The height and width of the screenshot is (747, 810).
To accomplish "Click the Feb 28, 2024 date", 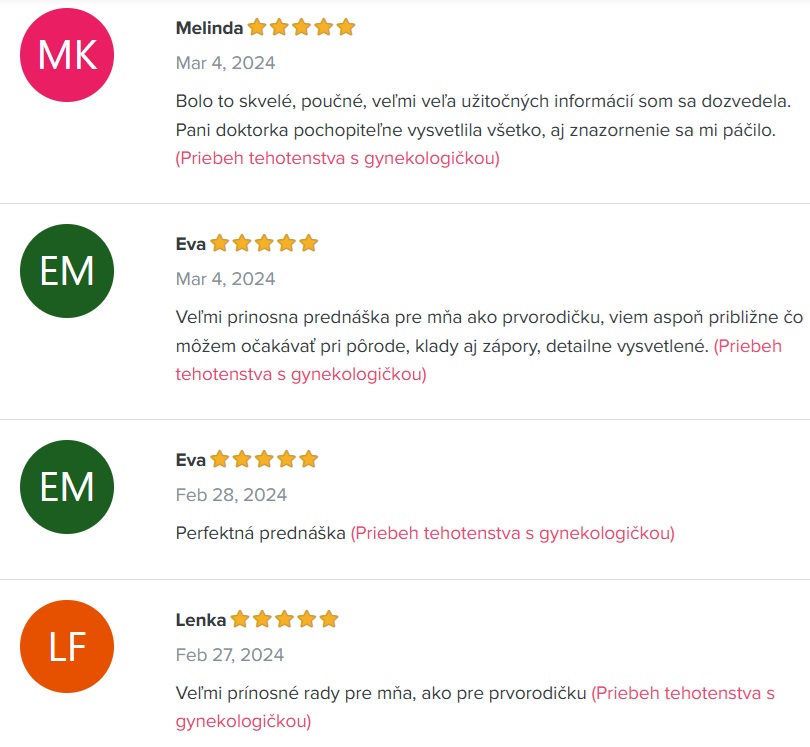I will point(231,495).
